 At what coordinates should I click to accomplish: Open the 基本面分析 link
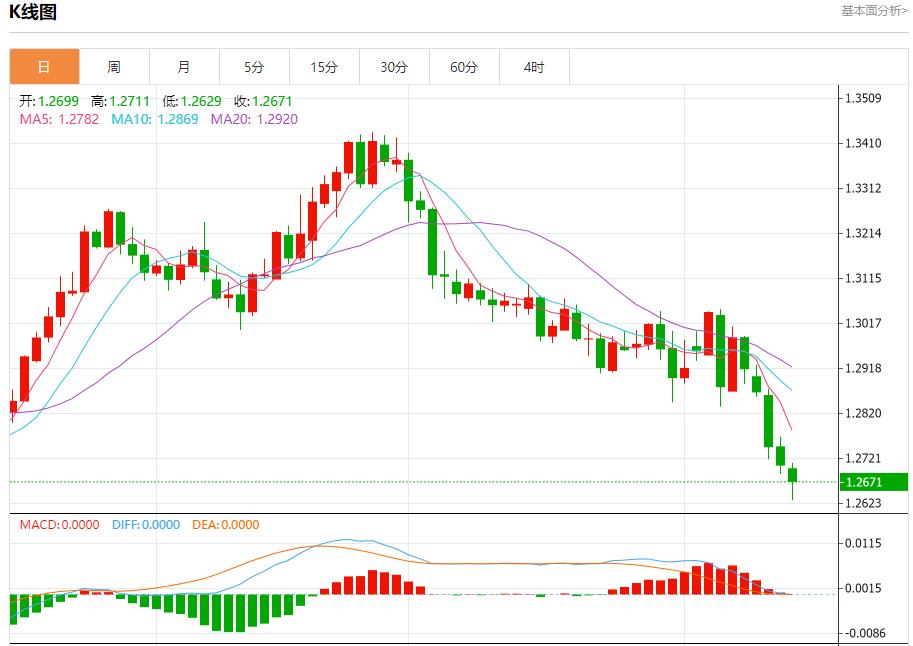coord(873,11)
